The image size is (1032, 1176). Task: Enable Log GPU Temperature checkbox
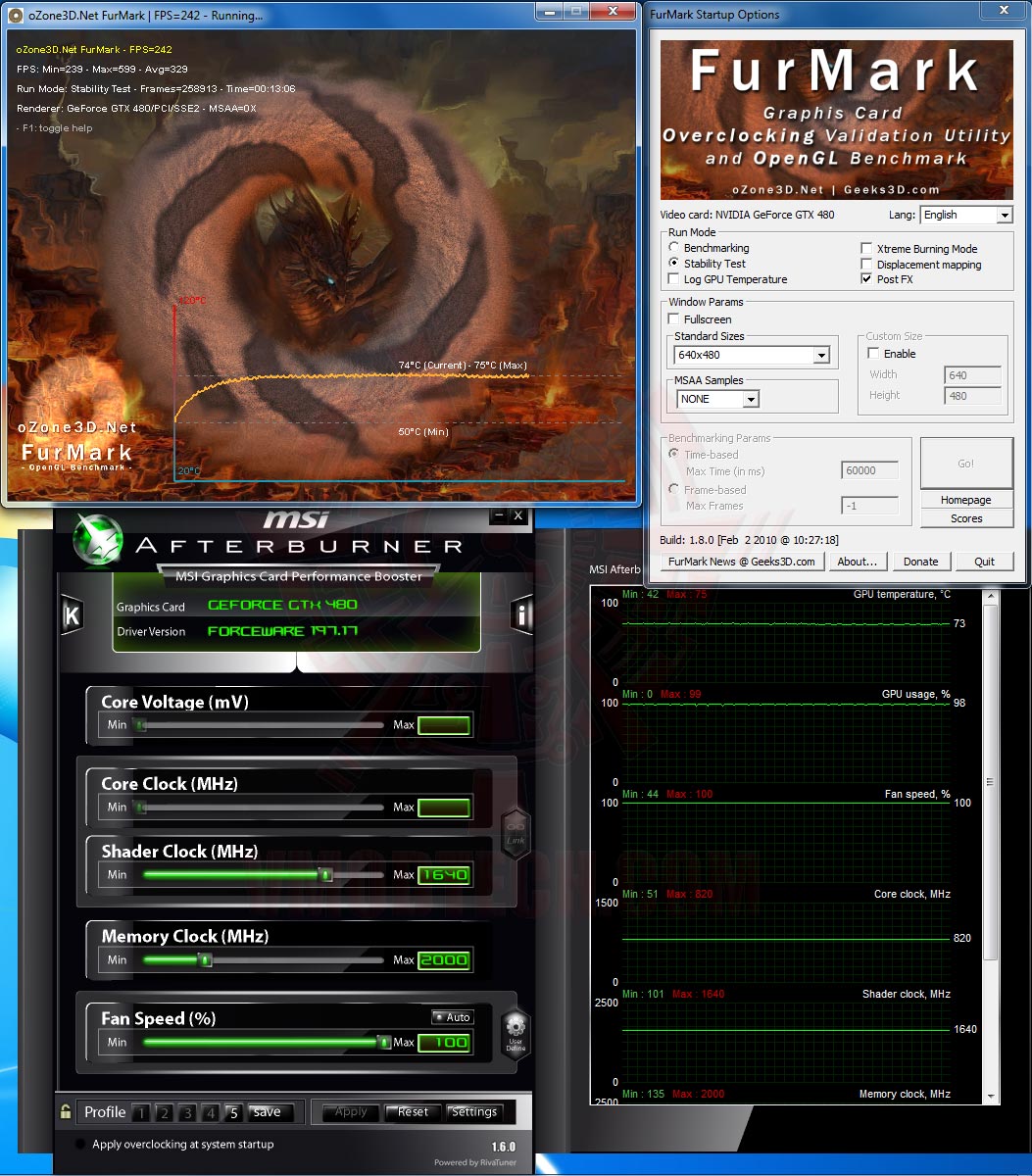coord(674,279)
